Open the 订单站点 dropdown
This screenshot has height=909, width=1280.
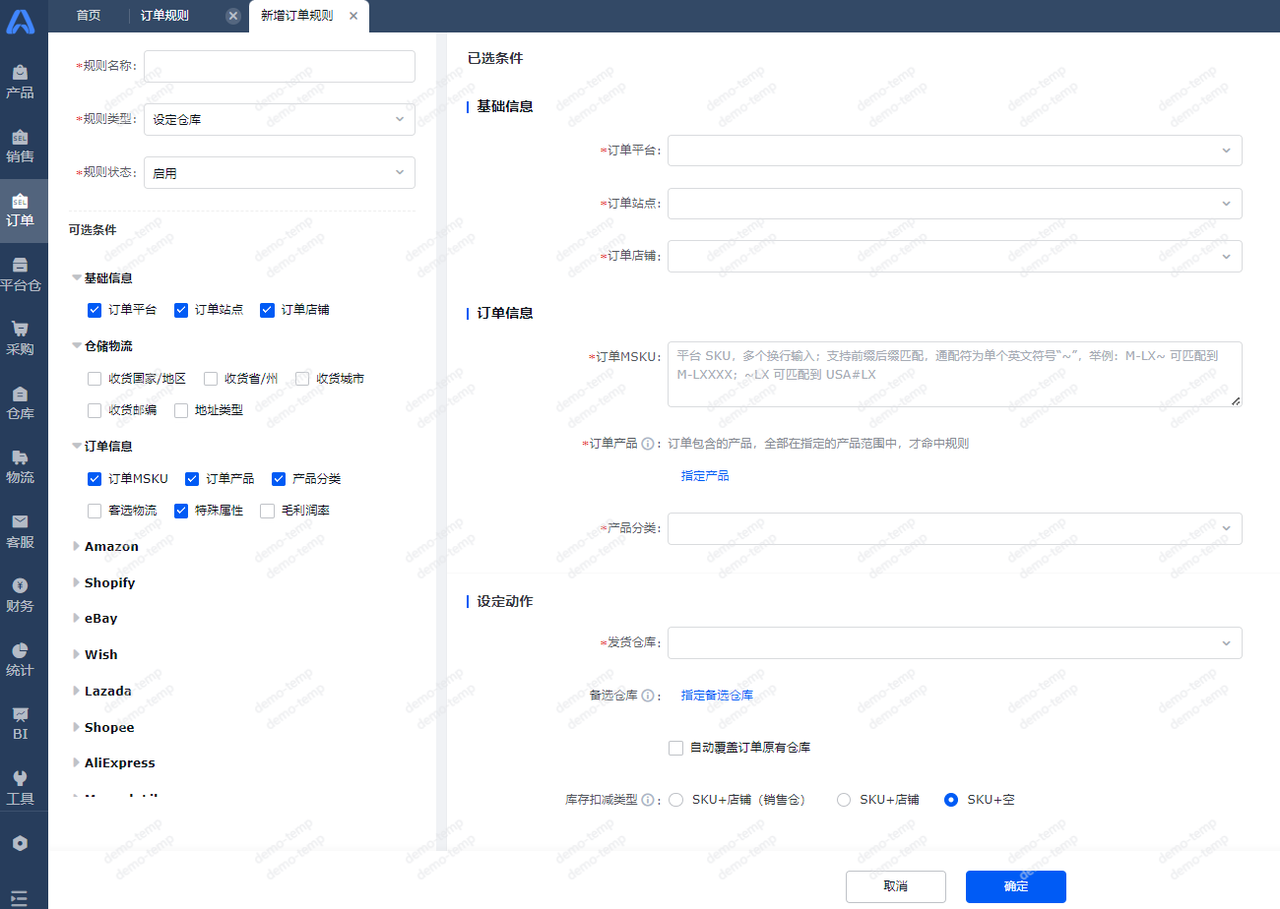click(955, 203)
